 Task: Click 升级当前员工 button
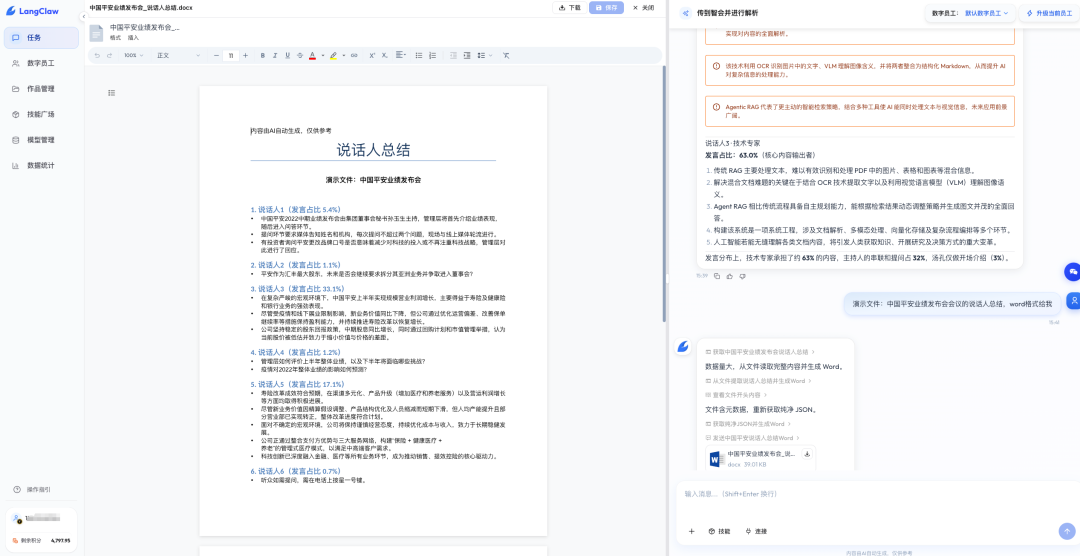(x=1048, y=13)
